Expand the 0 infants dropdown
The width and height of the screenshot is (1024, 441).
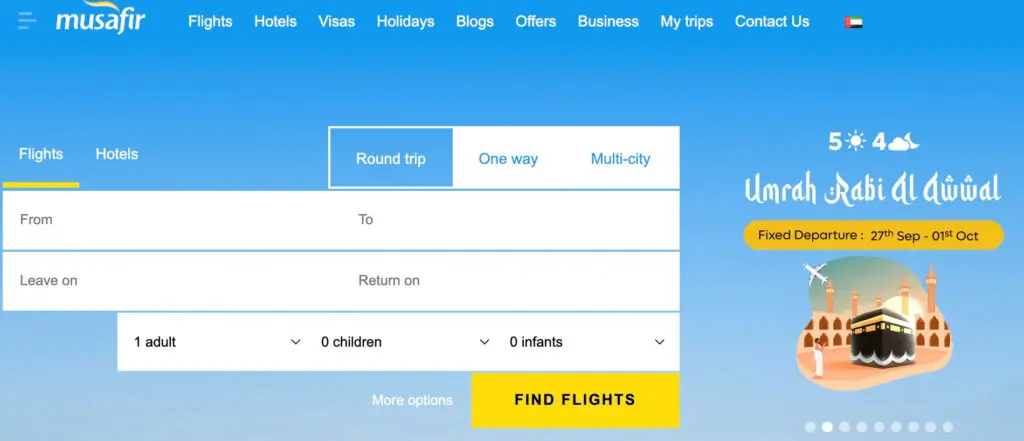[x=587, y=342]
